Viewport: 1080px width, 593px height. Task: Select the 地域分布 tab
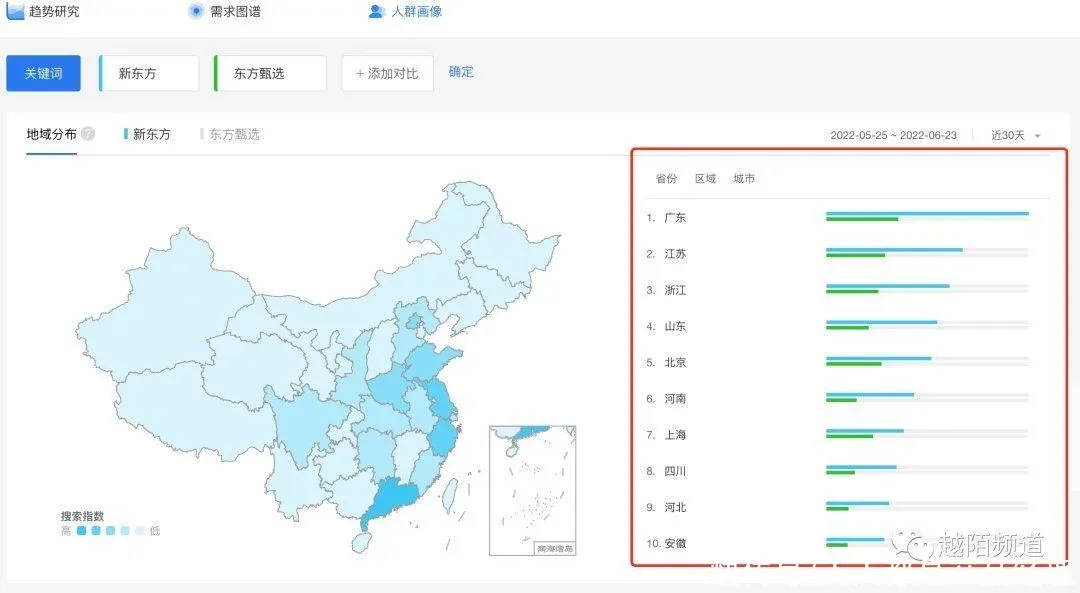(x=53, y=132)
